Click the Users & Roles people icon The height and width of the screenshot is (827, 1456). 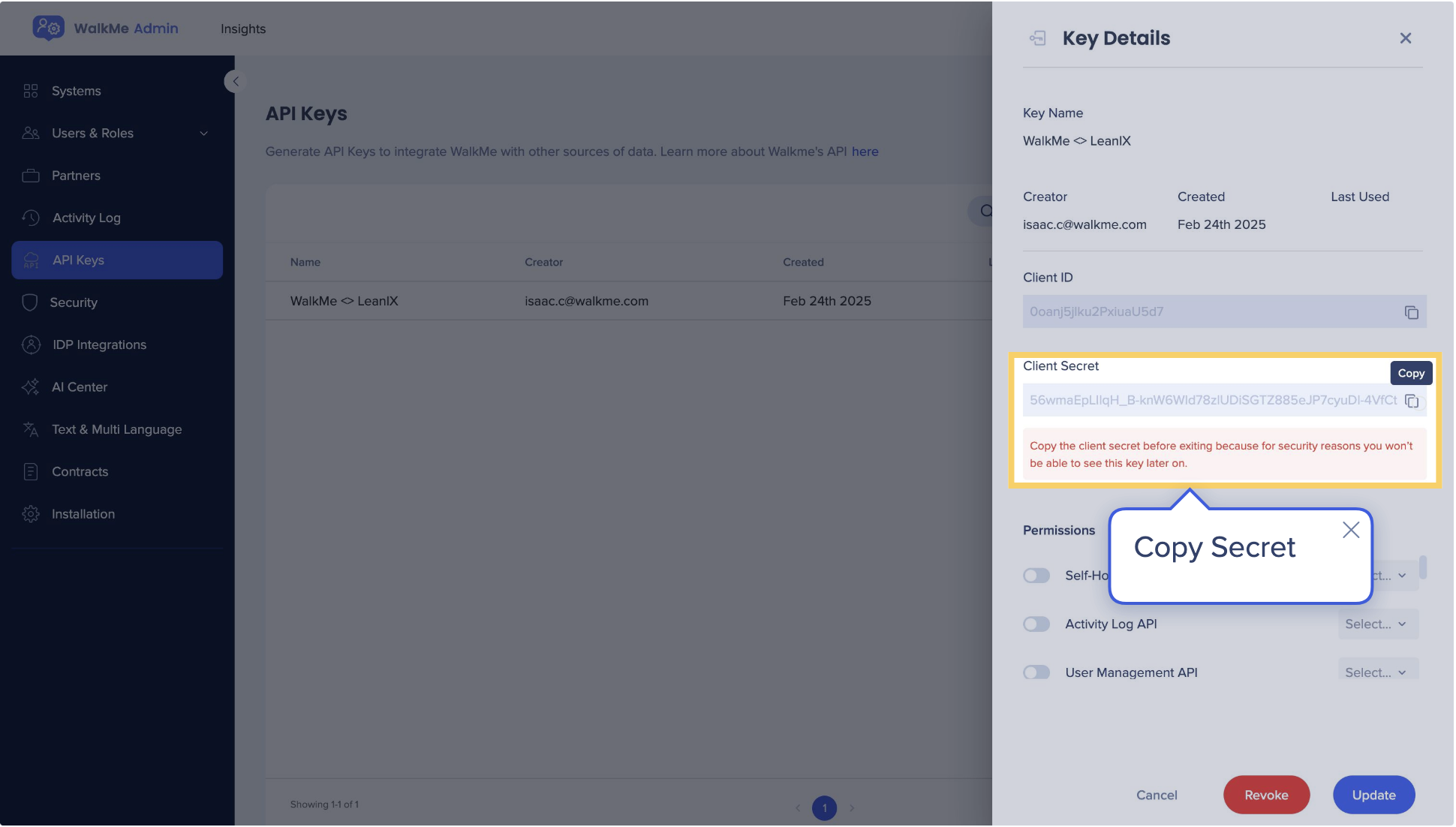(x=31, y=133)
